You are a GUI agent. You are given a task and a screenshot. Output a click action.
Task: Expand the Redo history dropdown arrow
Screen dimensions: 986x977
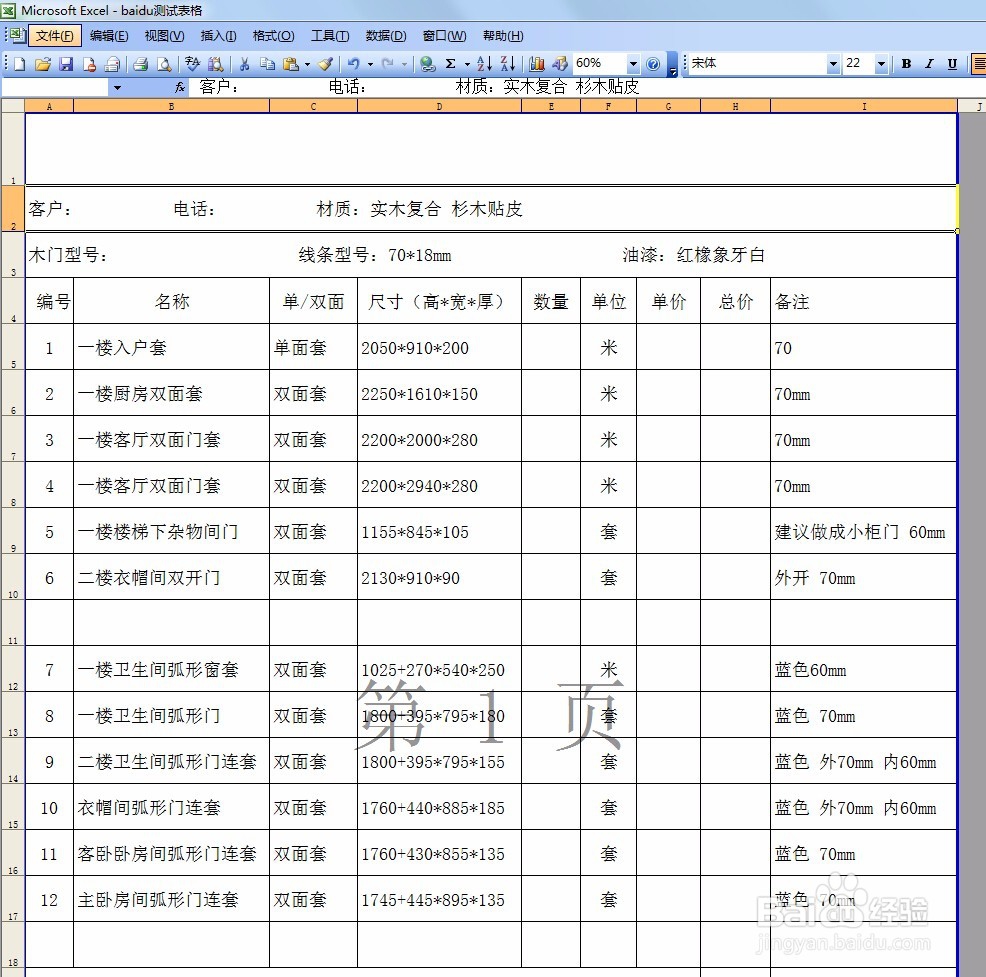[404, 63]
